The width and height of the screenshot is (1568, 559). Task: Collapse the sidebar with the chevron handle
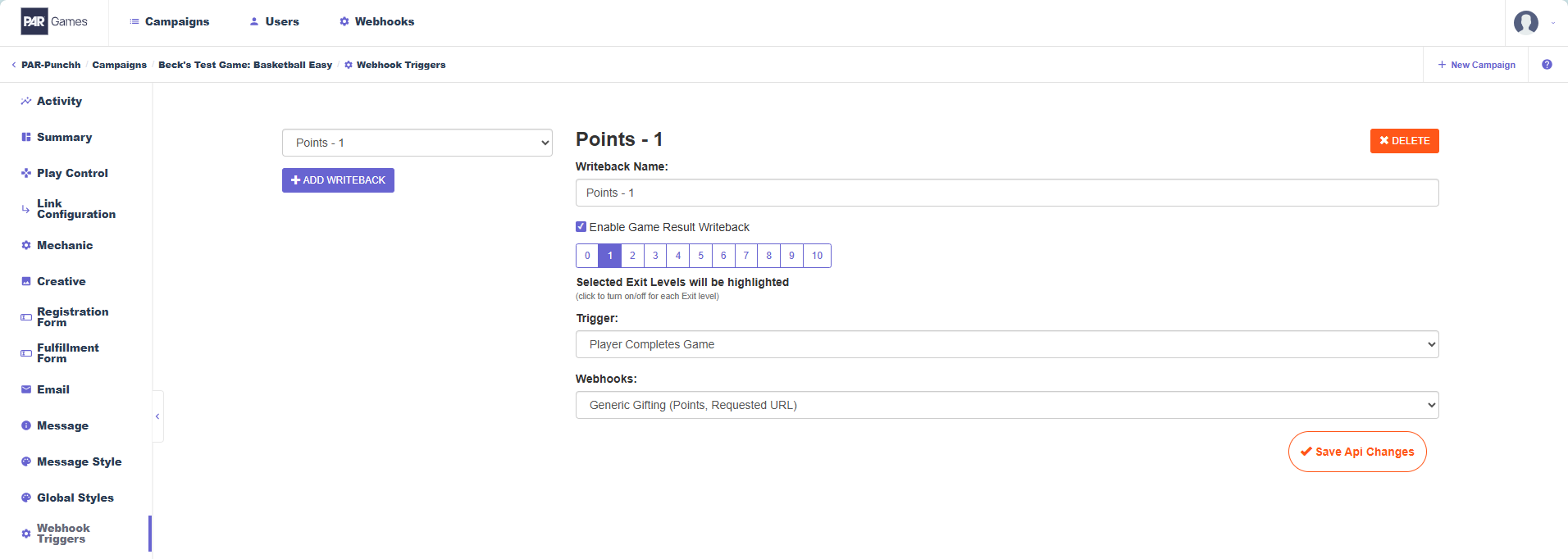click(x=157, y=416)
